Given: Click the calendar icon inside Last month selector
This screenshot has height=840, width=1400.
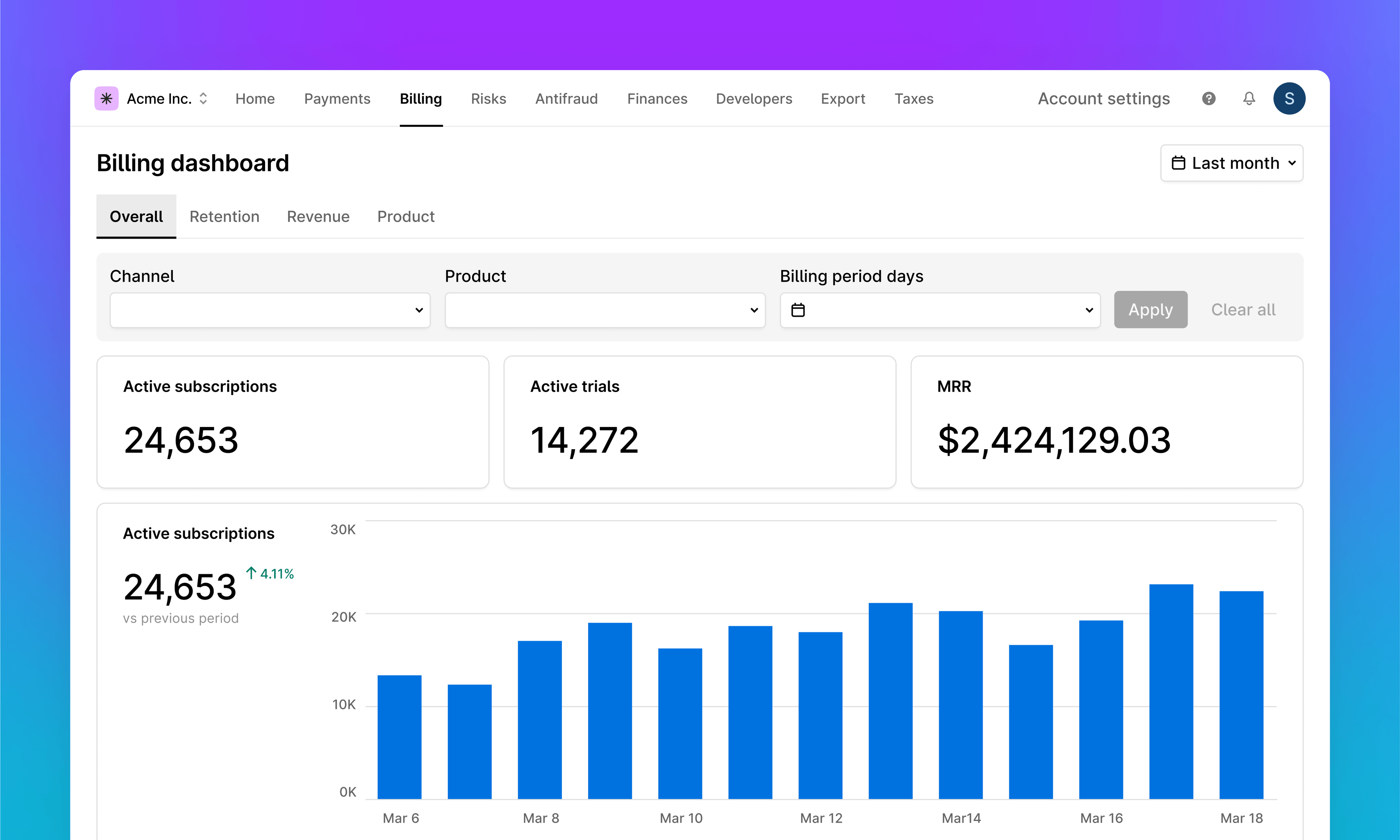Looking at the screenshot, I should point(1179,163).
